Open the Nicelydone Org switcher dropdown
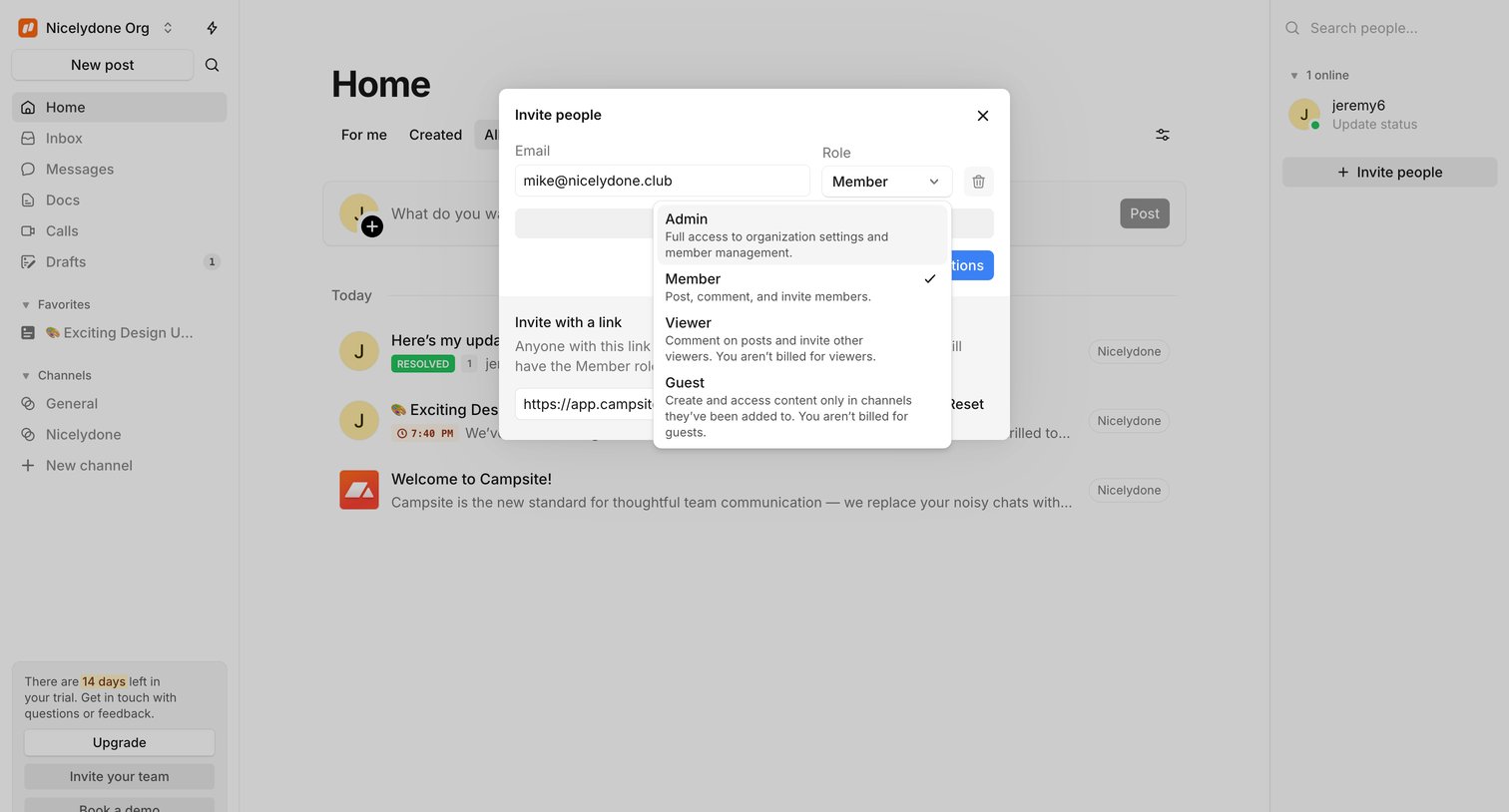The width and height of the screenshot is (1509, 812). click(x=98, y=28)
